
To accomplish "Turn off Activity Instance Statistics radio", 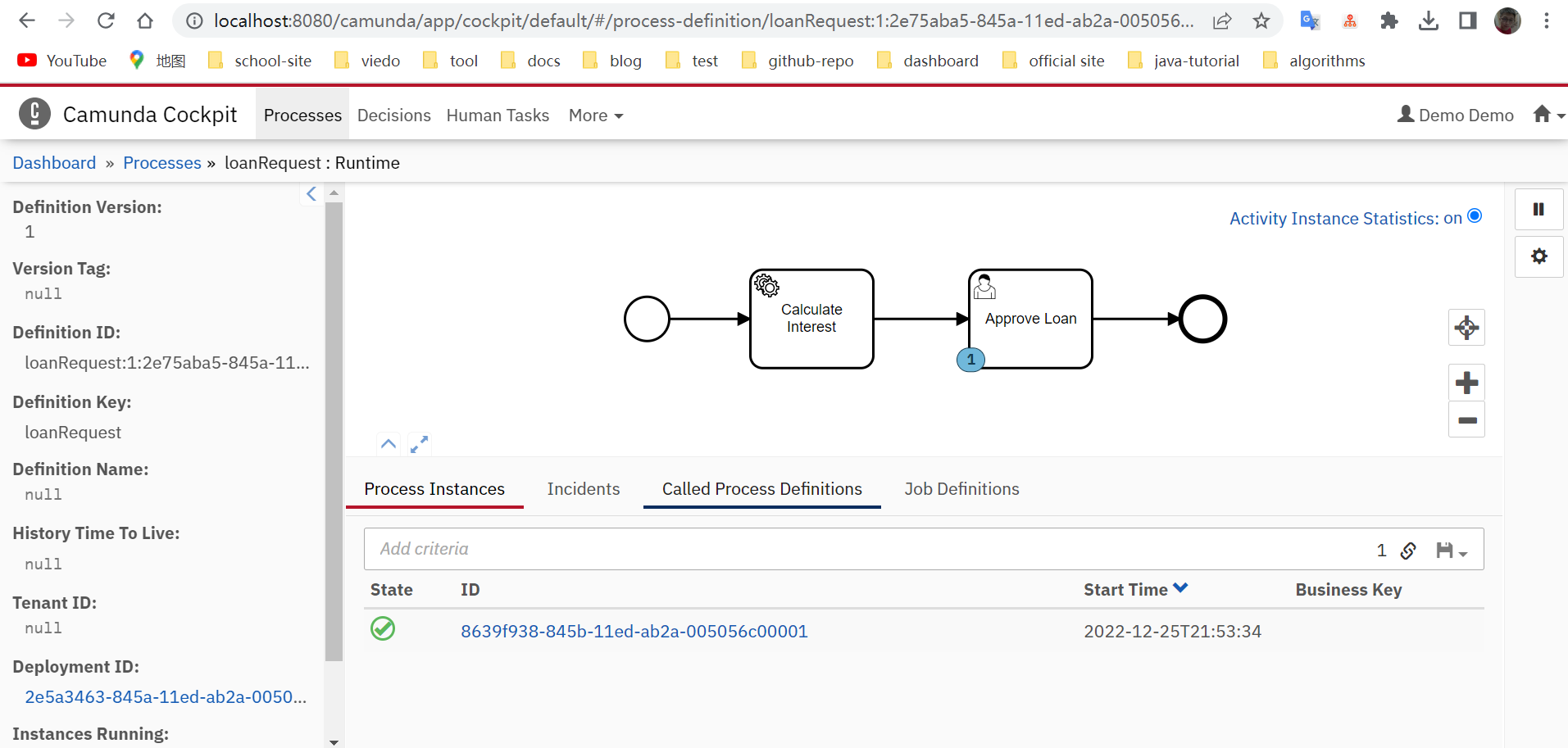I will click(1475, 216).
